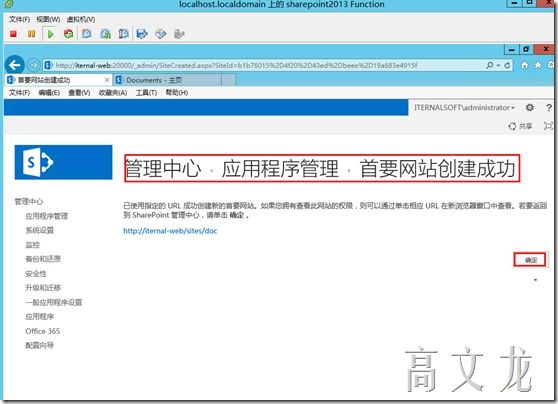
Task: Open the SharePoint settings gear
Action: [x=530, y=107]
